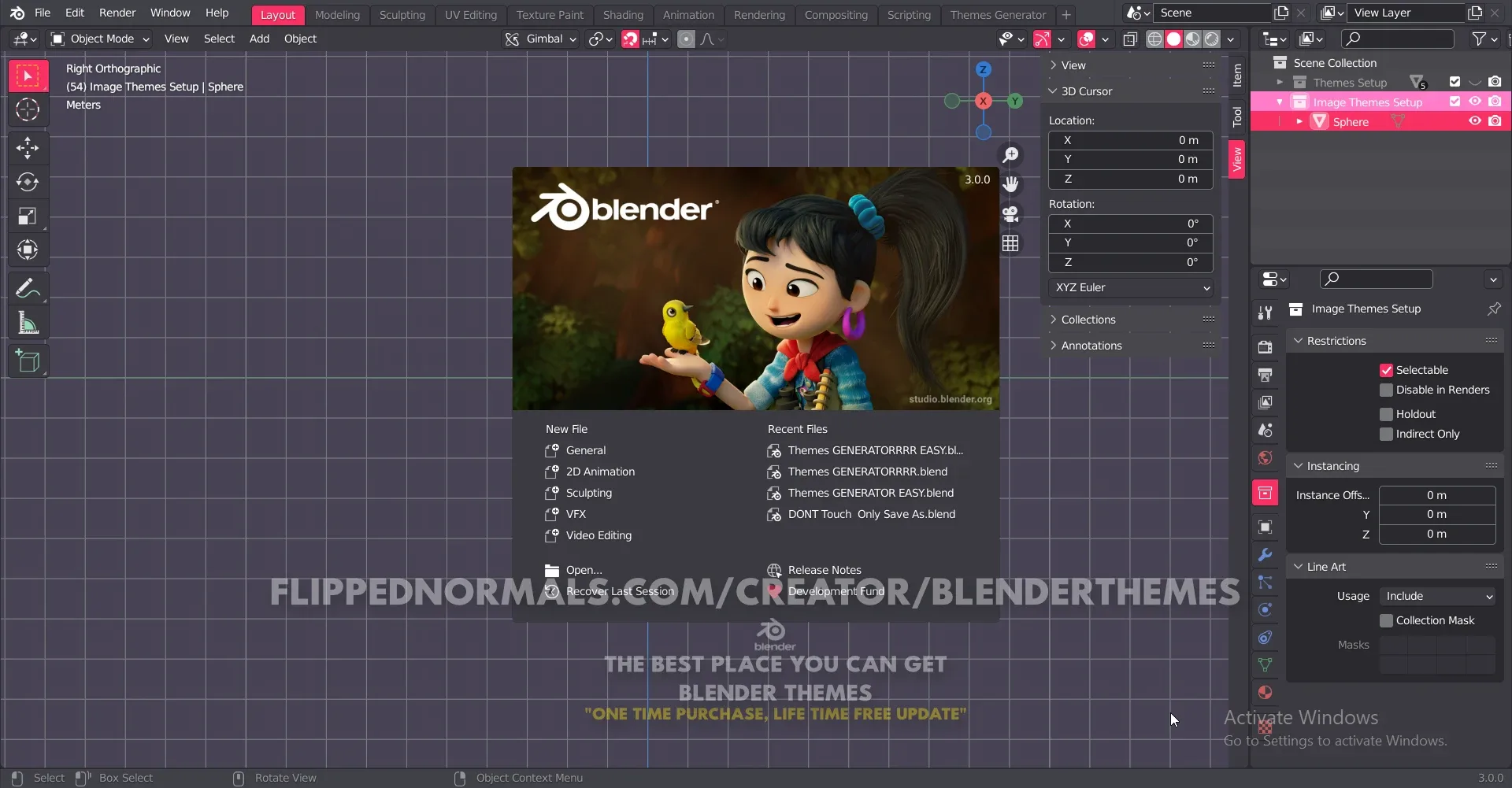The width and height of the screenshot is (1512, 788).
Task: Toggle Image Themes Setup eye visibility
Action: tap(1475, 102)
